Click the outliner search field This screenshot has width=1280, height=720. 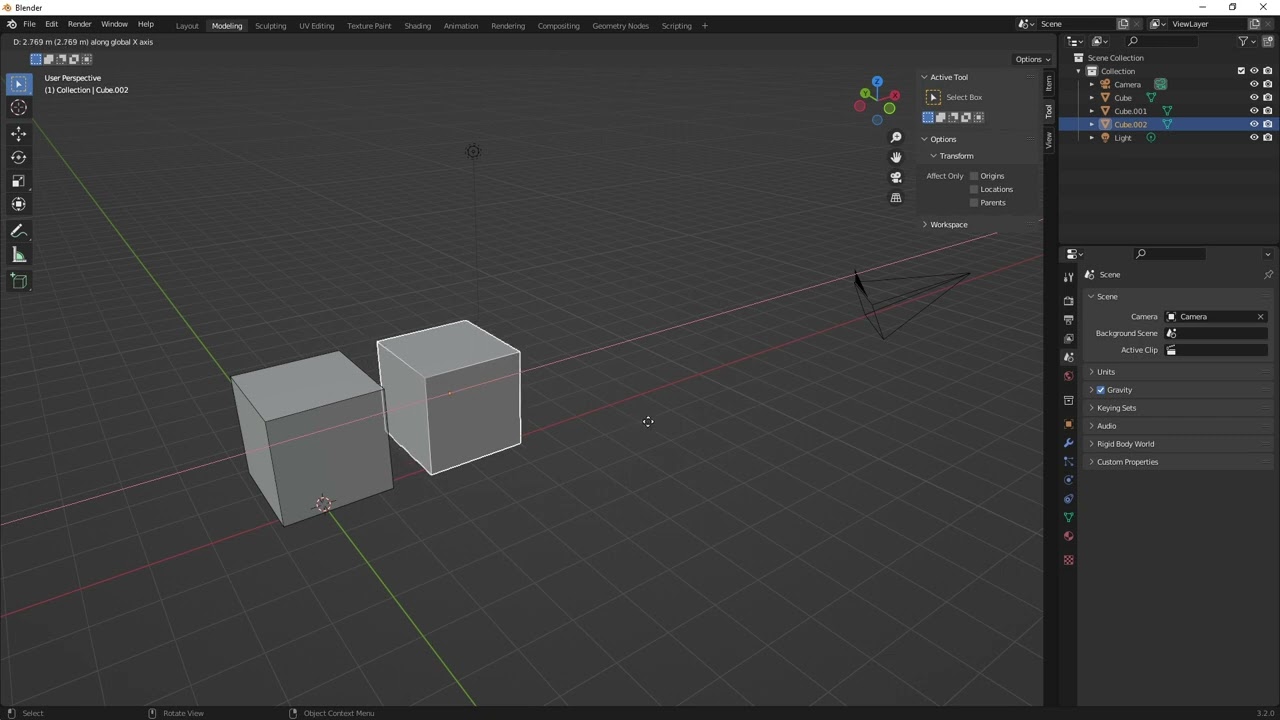click(1160, 41)
